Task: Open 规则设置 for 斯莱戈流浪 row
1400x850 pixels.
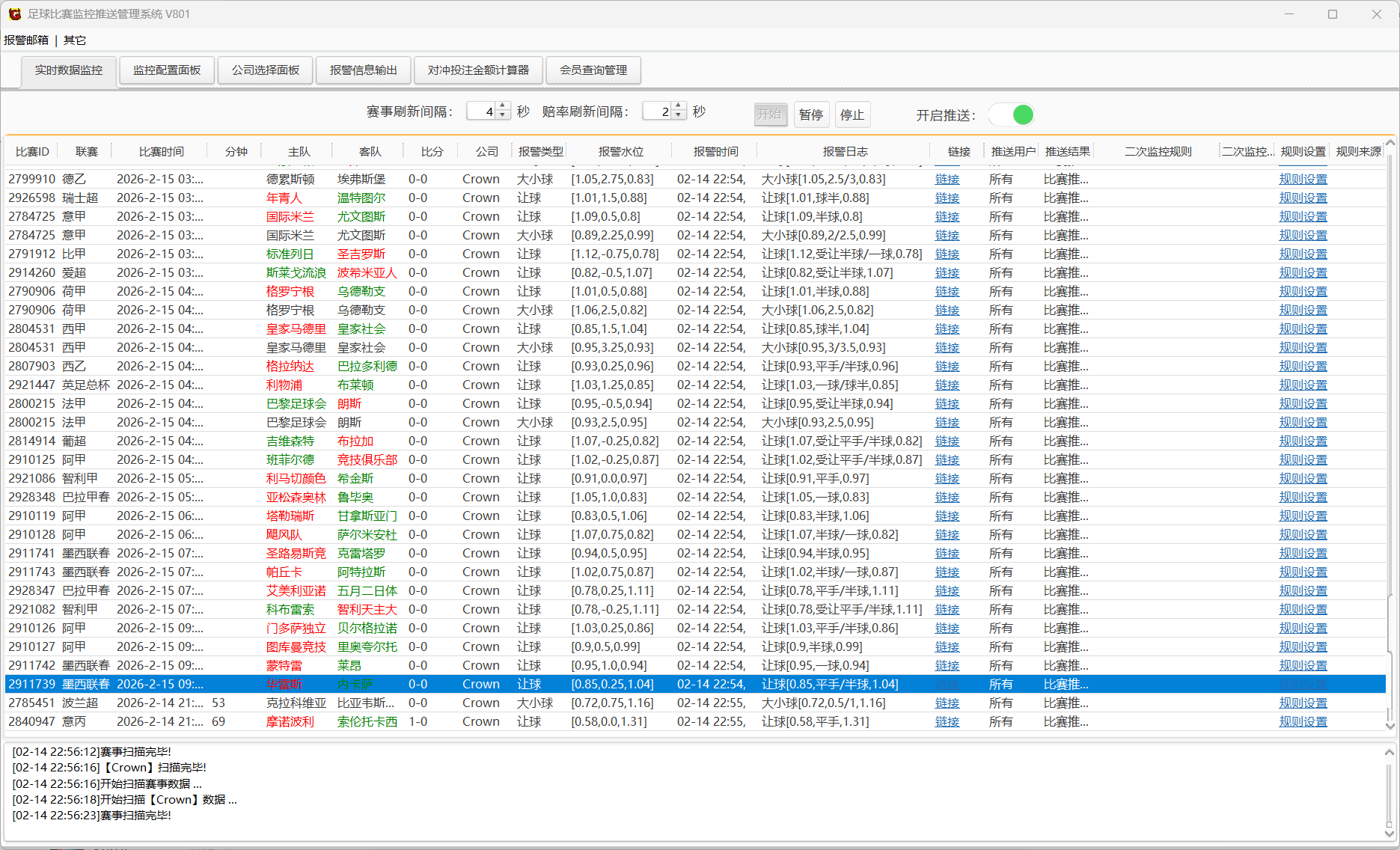Action: [1303, 273]
